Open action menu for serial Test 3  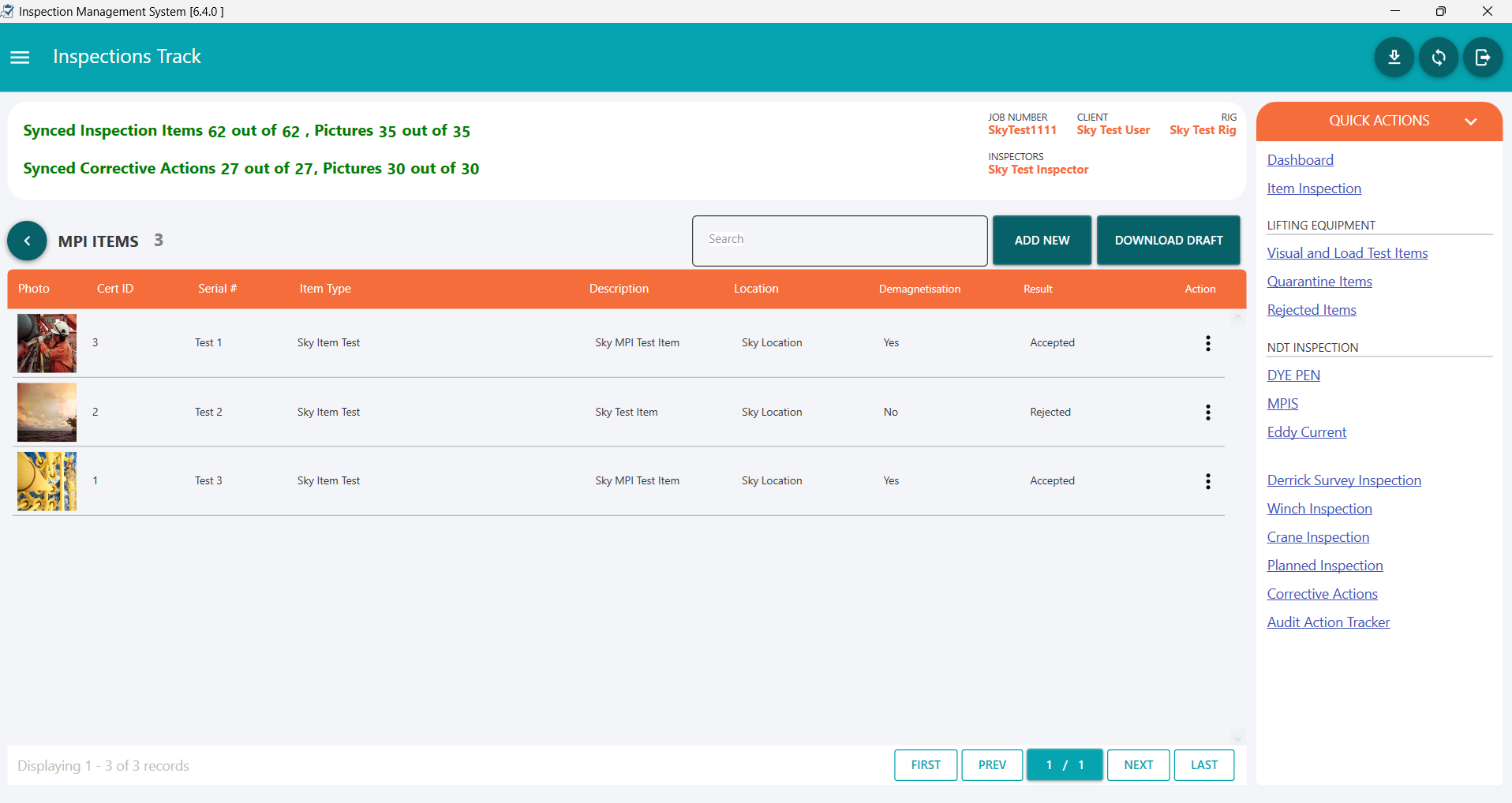coord(1207,481)
